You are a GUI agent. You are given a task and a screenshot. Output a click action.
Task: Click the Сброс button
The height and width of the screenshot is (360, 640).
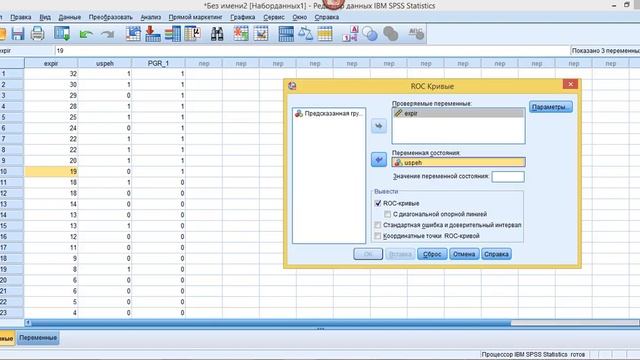[432, 254]
